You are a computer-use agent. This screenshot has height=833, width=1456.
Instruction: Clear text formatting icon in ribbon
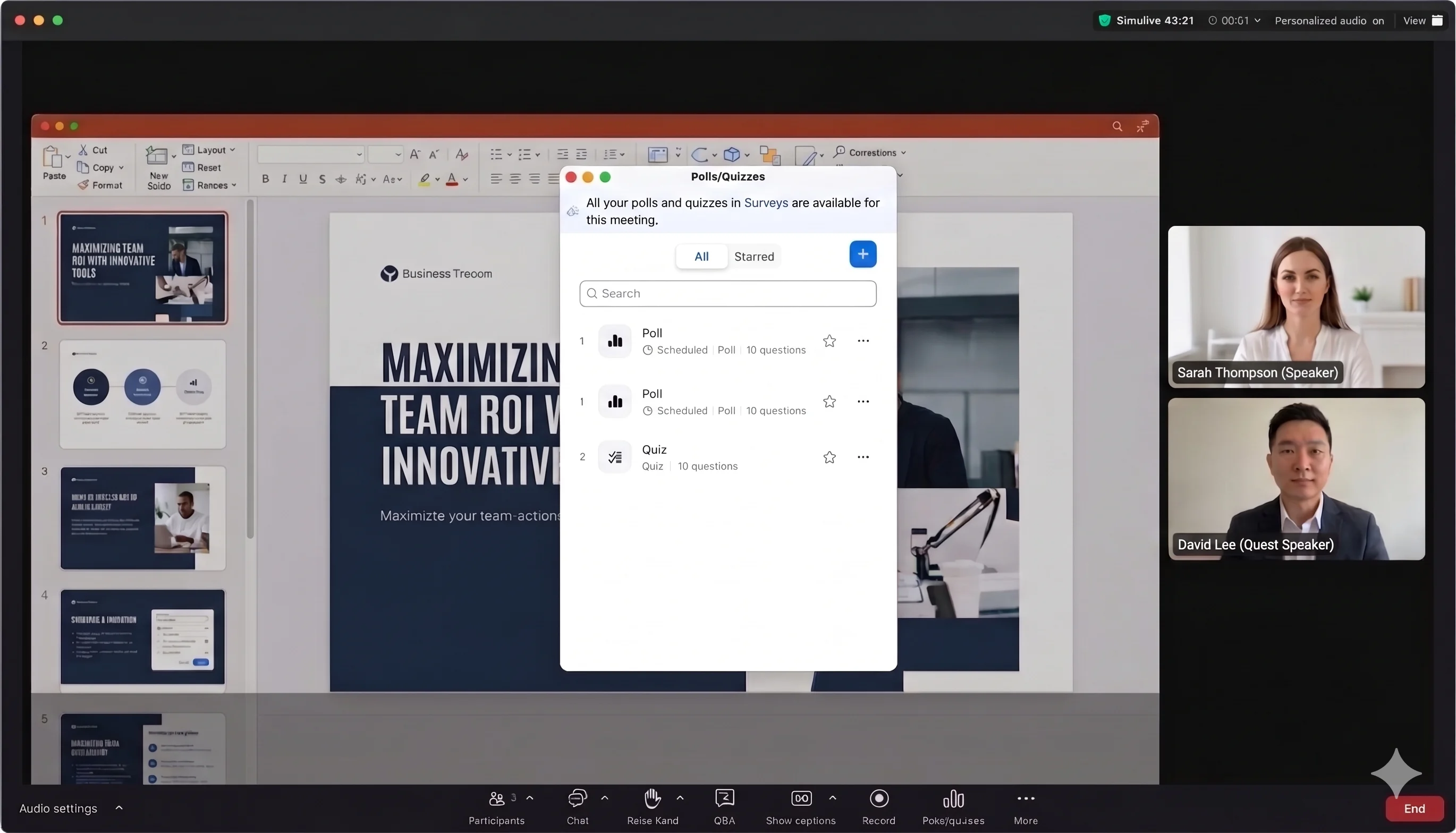coord(462,155)
